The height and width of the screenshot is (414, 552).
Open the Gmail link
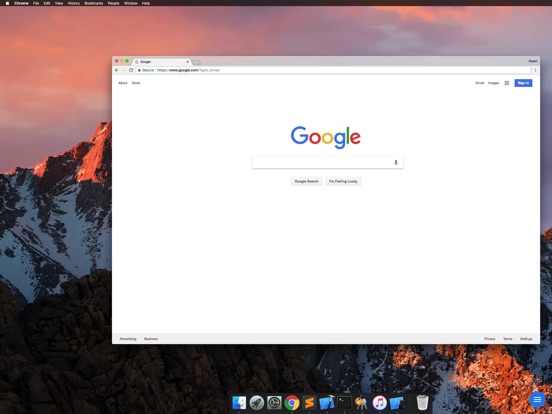pos(479,83)
